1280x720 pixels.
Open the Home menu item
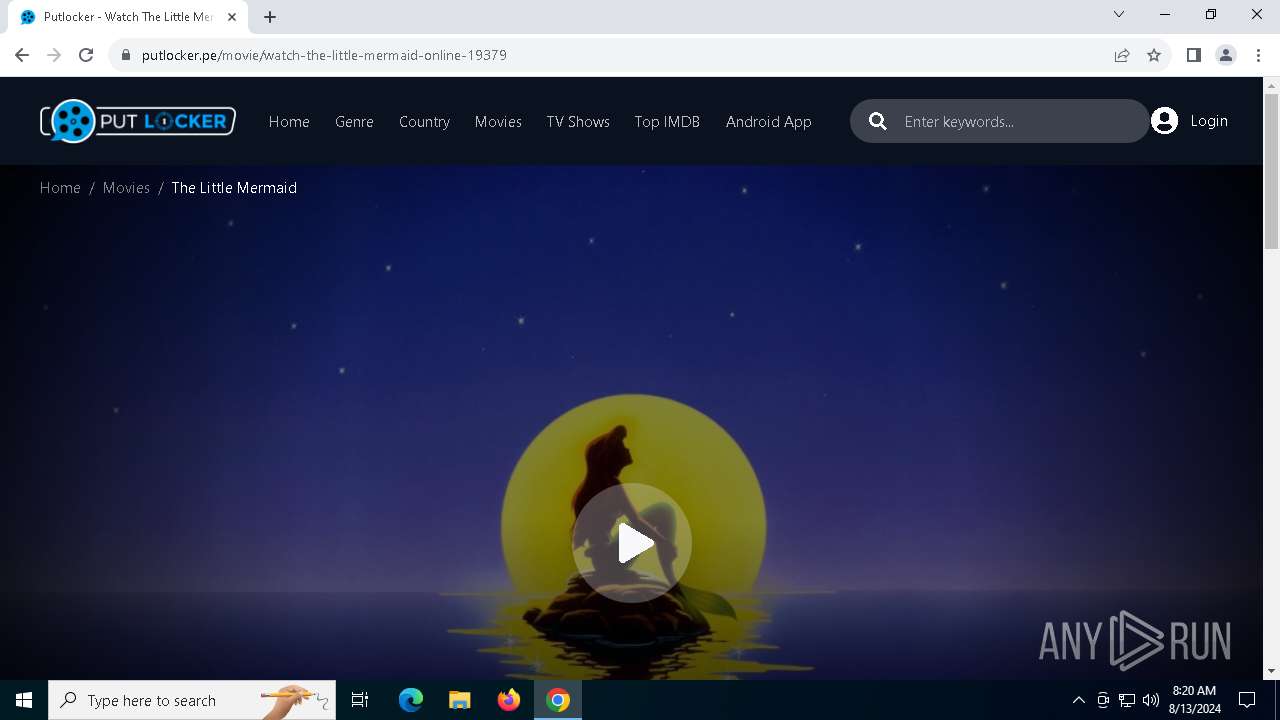coord(289,121)
